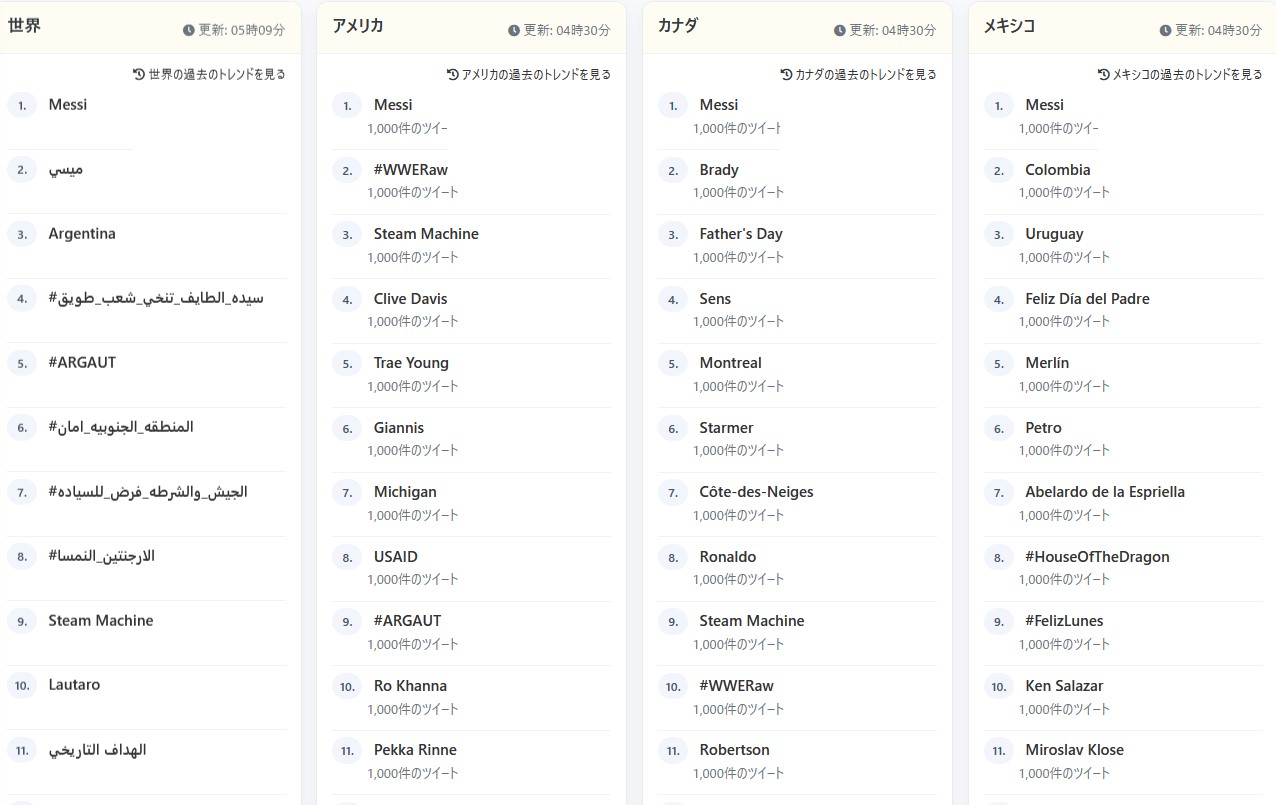Select #ARGAUT in the 世界 column

[x=82, y=363]
